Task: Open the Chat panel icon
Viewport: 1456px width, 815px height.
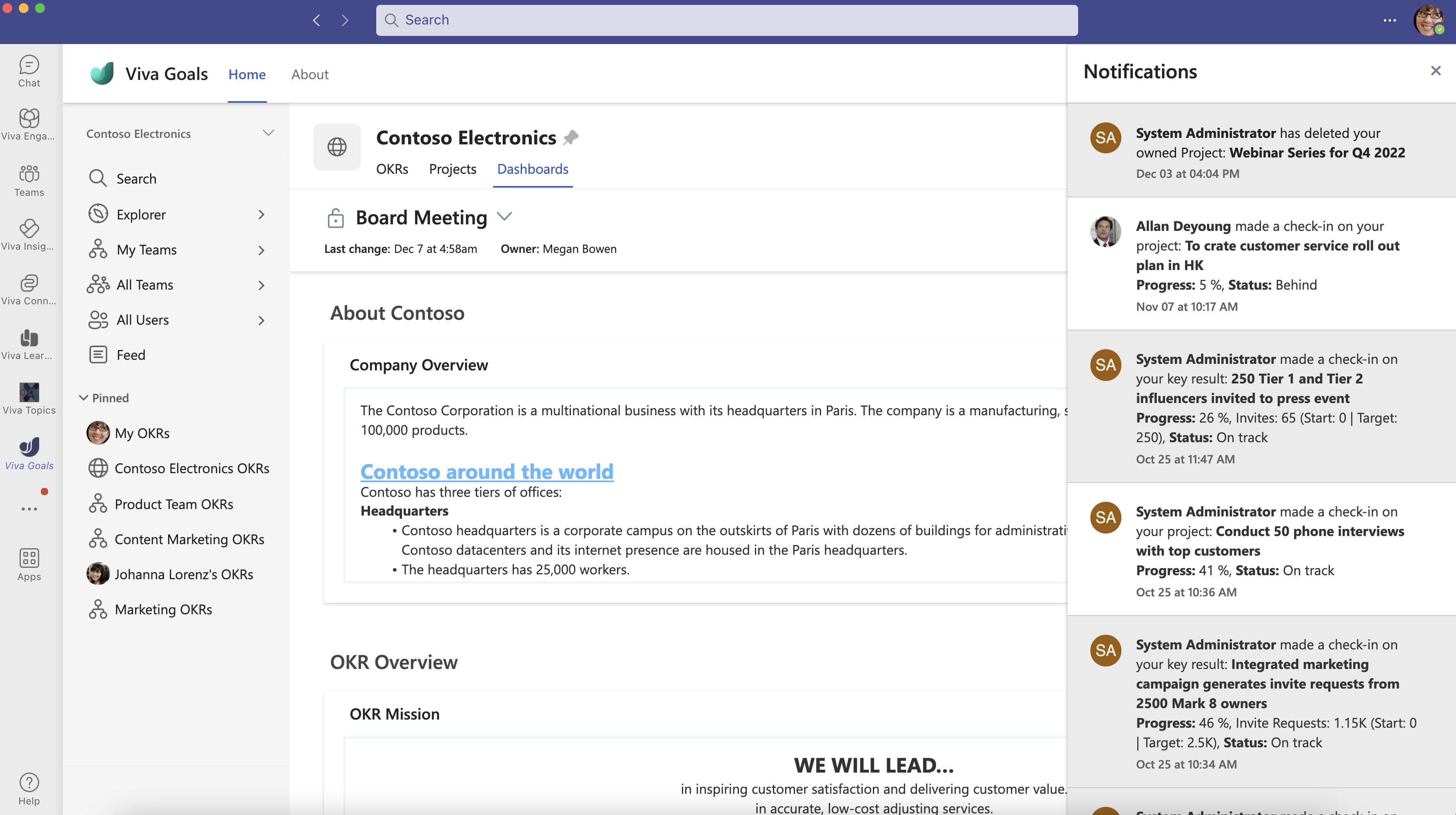Action: coord(29,64)
